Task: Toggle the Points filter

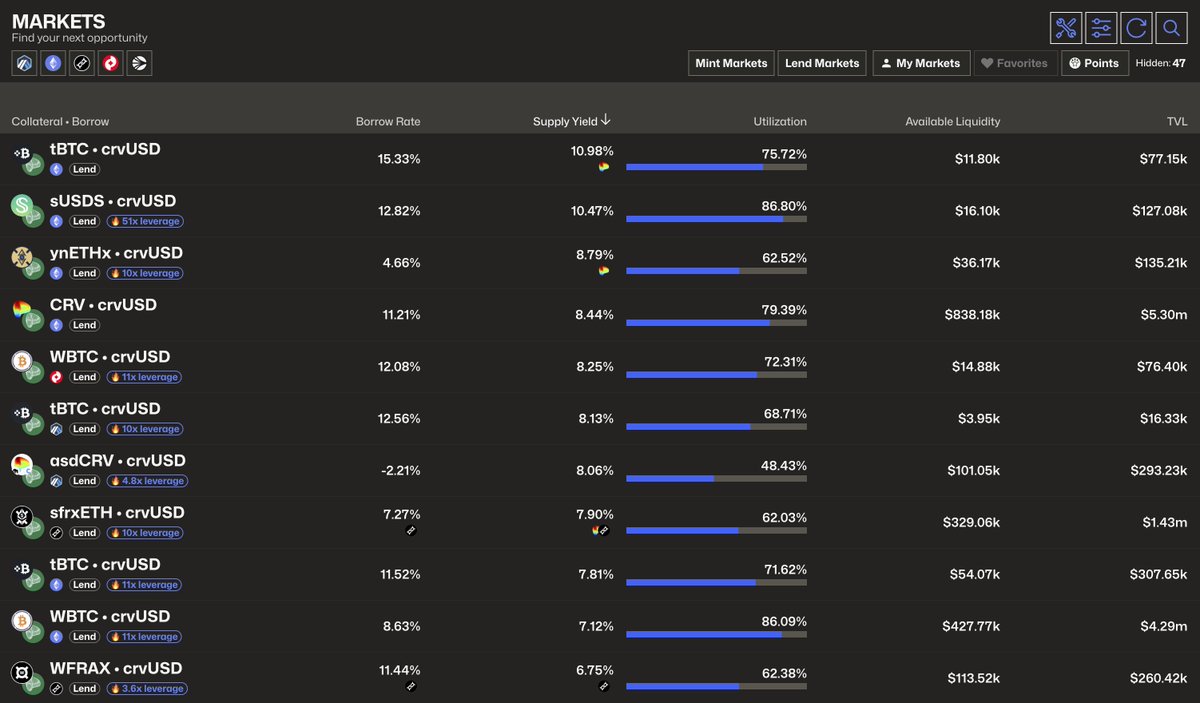Action: click(x=1093, y=63)
